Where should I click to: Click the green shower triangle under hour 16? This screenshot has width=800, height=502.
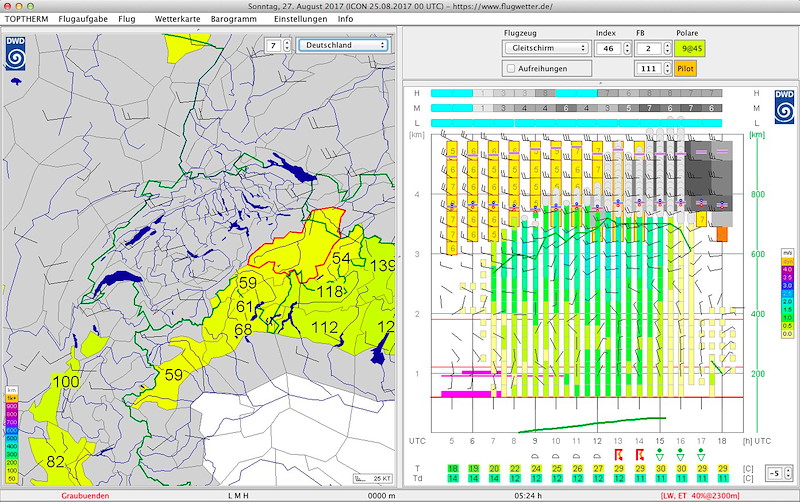pos(681,455)
